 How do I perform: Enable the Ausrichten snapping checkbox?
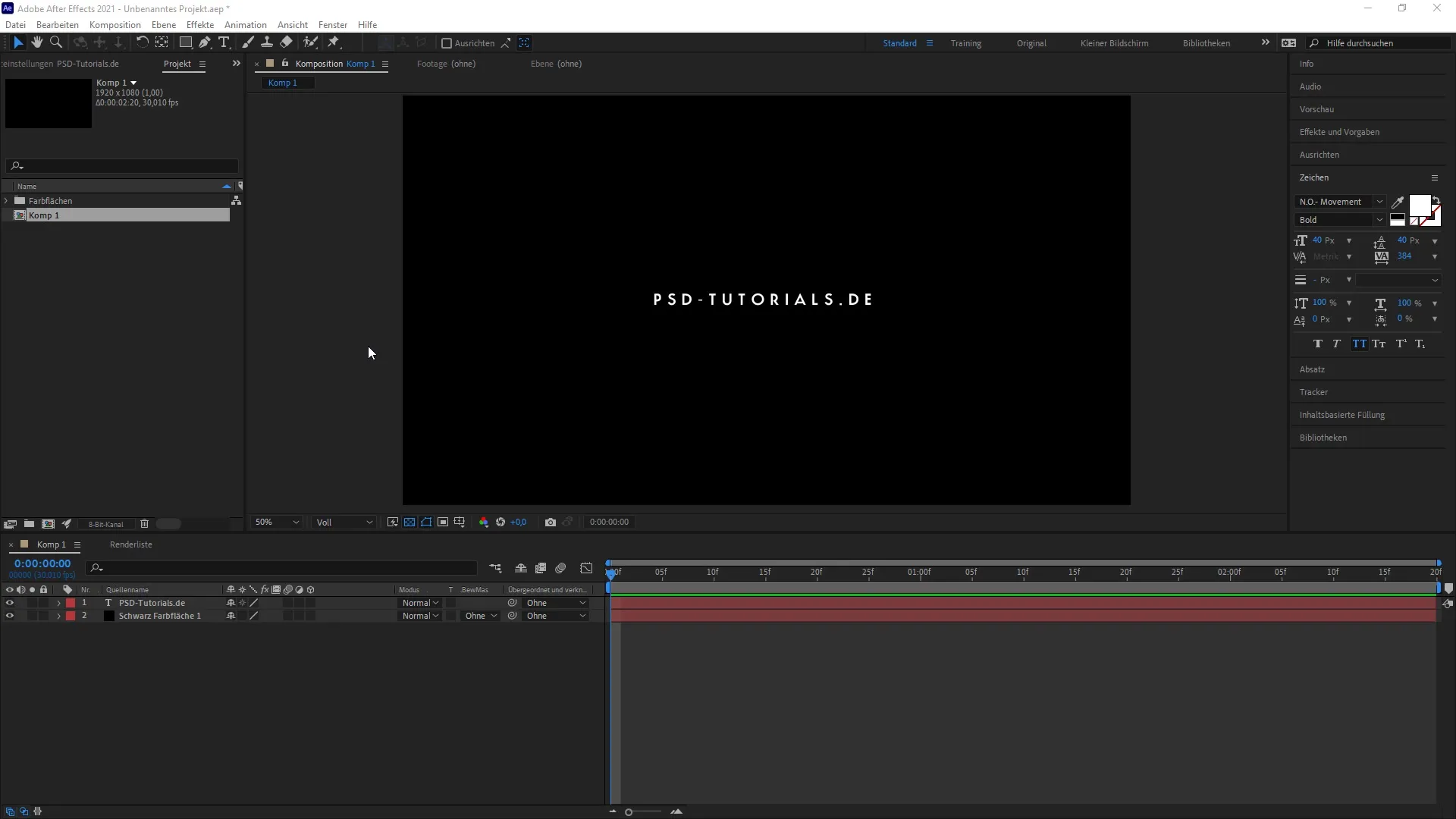pos(447,43)
